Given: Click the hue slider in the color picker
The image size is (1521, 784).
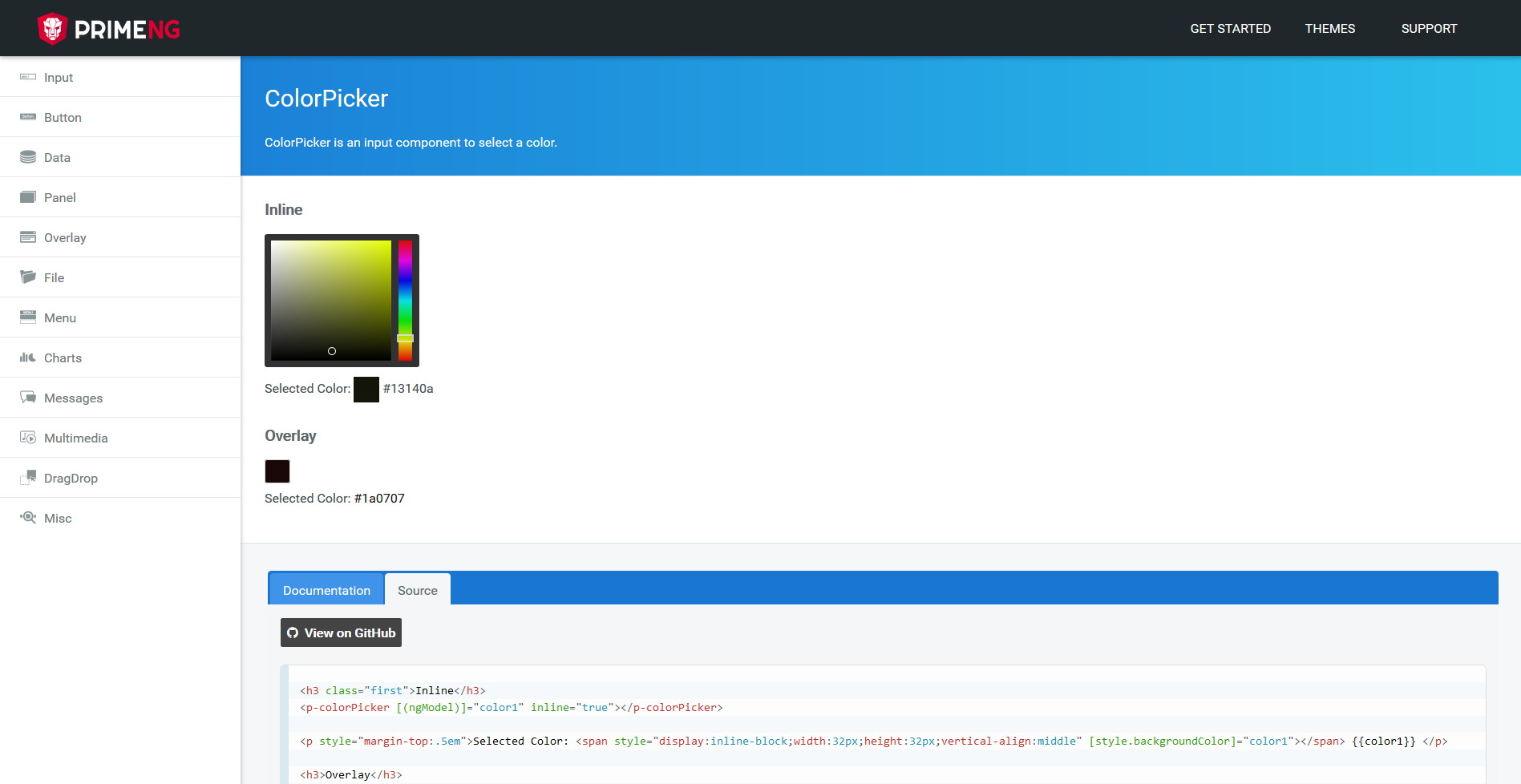Looking at the screenshot, I should click(x=405, y=301).
